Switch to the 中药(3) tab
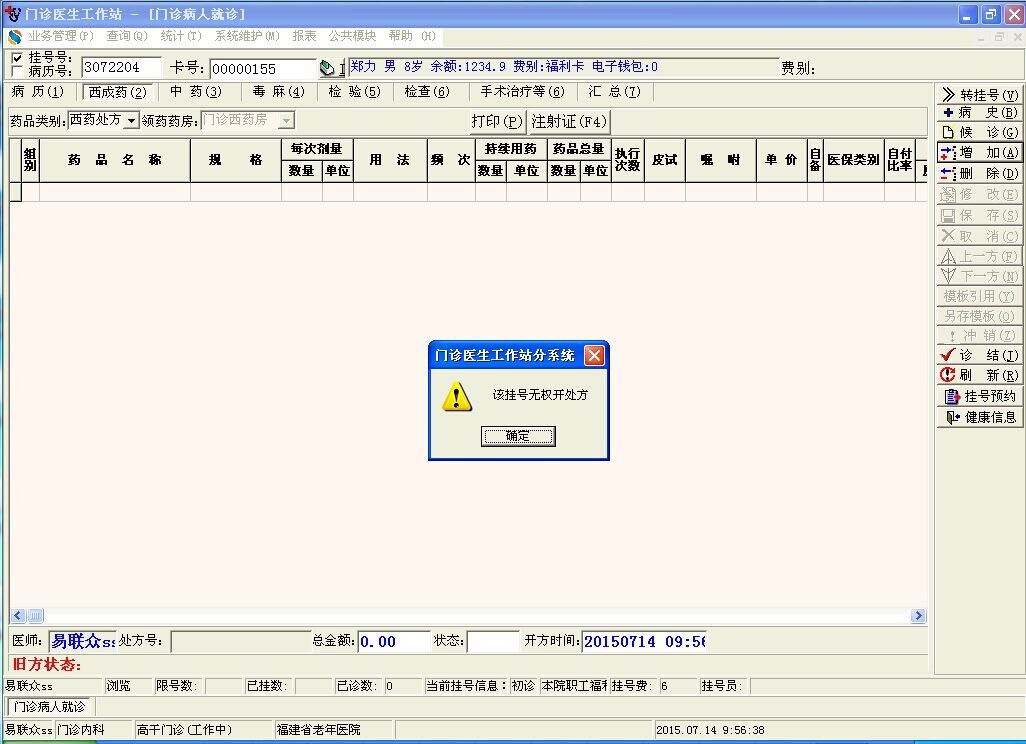1026x744 pixels. (196, 92)
